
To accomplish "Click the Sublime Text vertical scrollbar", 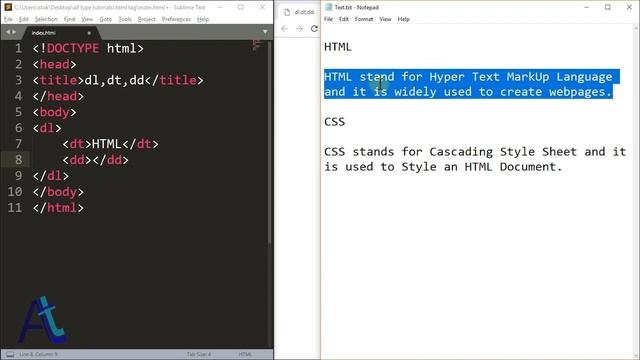I will pos(269,141).
